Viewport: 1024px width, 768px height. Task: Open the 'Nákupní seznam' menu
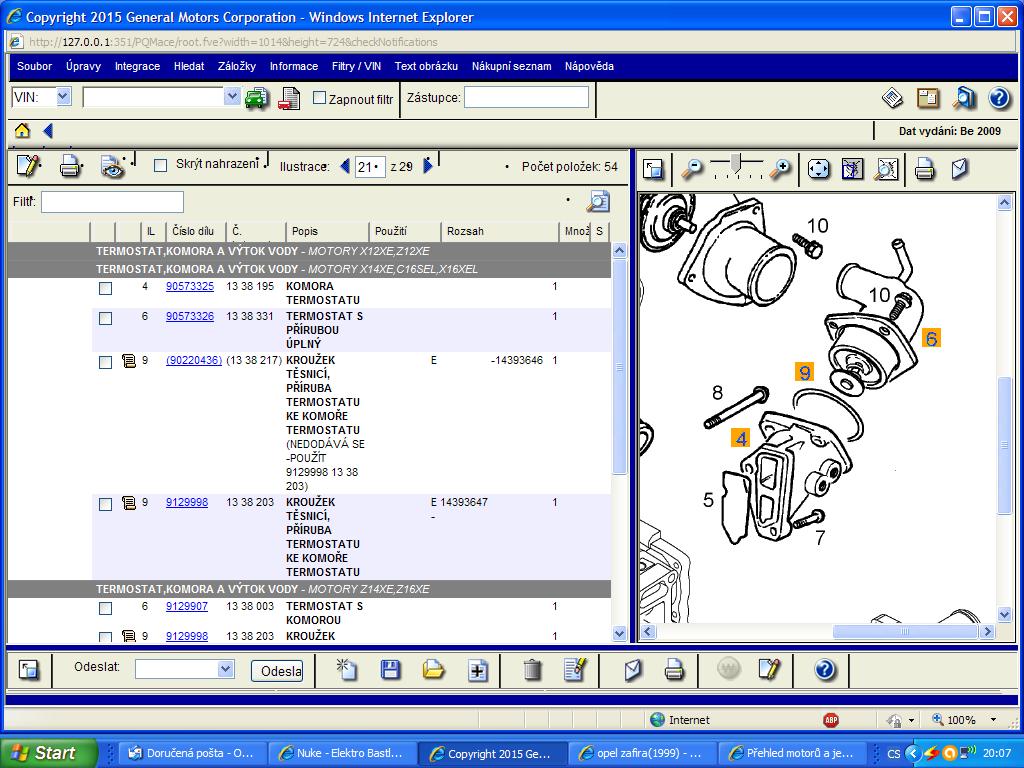pos(511,66)
